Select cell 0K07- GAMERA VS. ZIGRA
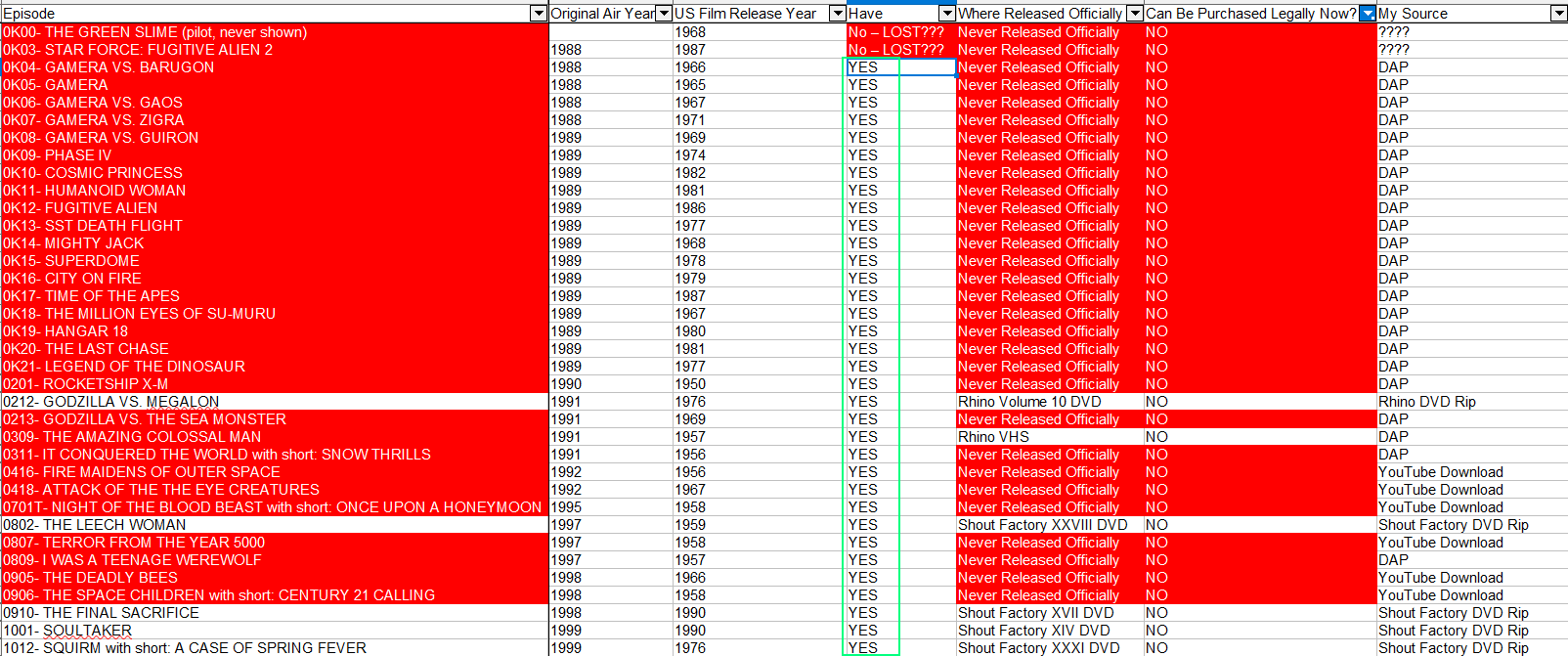1568x656 pixels. pos(275,120)
